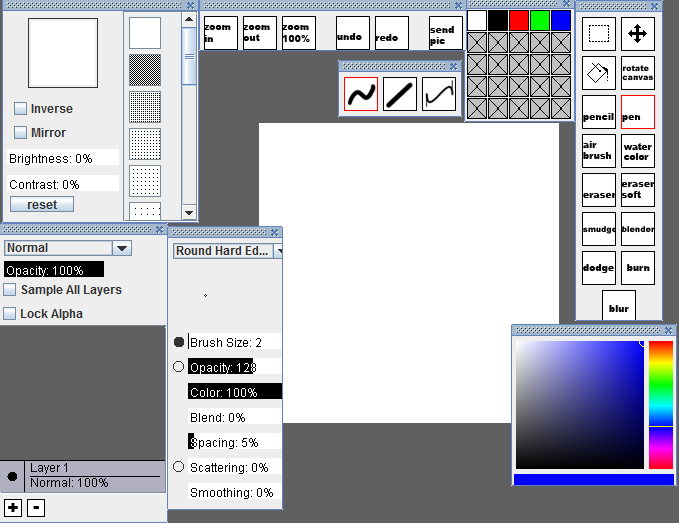The image size is (679, 523).
Task: Click the reset button
Action: point(42,204)
